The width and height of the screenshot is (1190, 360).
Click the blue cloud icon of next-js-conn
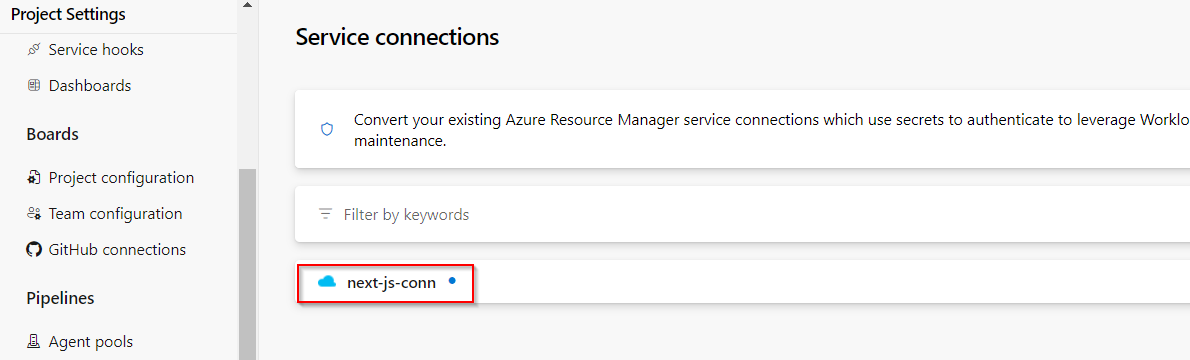coord(326,283)
